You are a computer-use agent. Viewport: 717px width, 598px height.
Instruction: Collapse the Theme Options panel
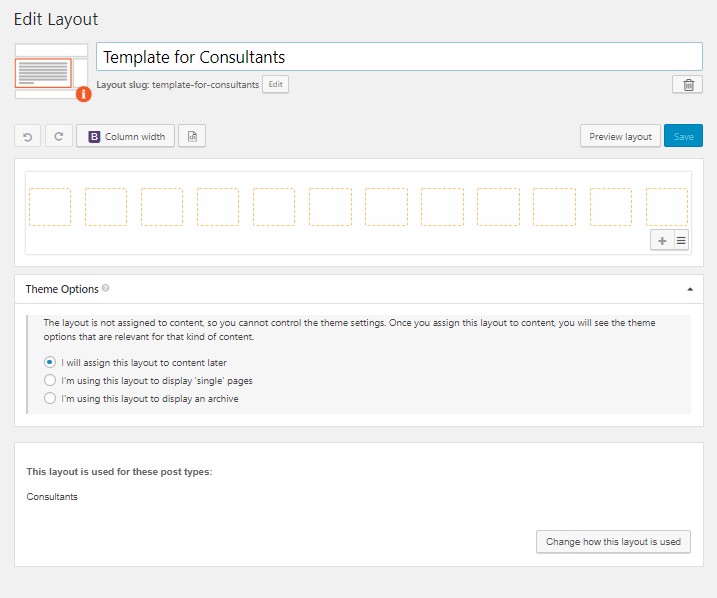pyautogui.click(x=689, y=289)
